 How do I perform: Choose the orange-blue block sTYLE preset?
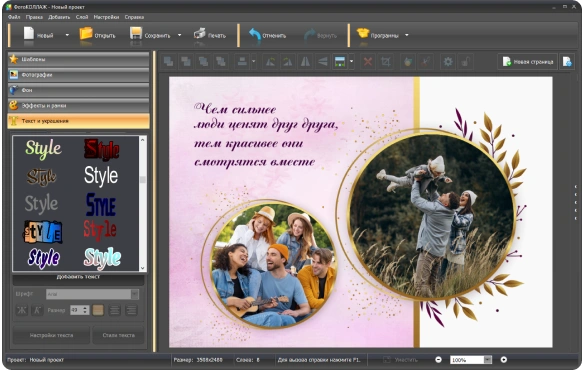[x=43, y=232]
